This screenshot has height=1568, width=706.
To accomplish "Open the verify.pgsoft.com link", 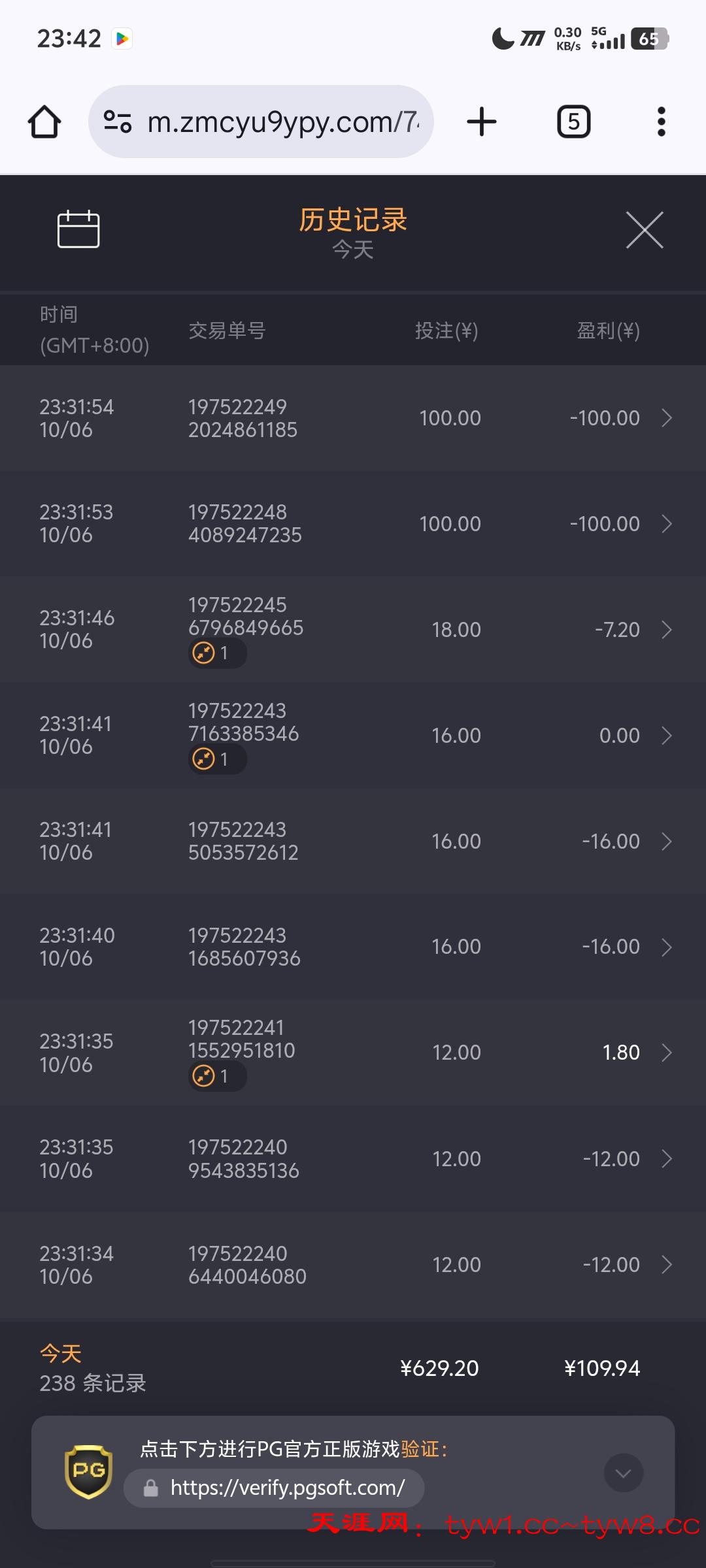I will [x=287, y=1488].
